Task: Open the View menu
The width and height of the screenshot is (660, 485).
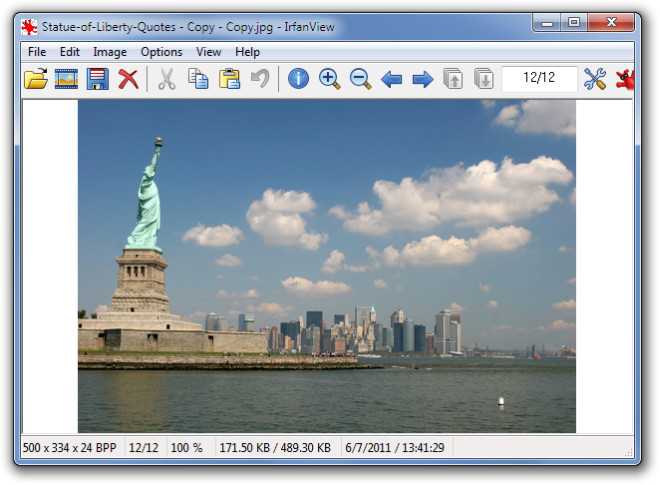Action: tap(208, 52)
